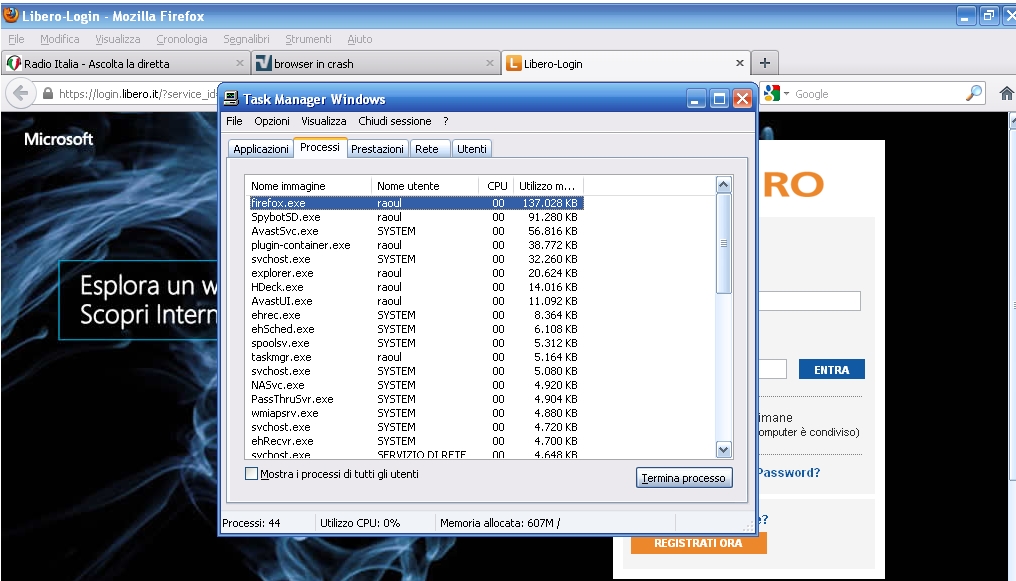Open the Applicazioni tab

(x=261, y=149)
